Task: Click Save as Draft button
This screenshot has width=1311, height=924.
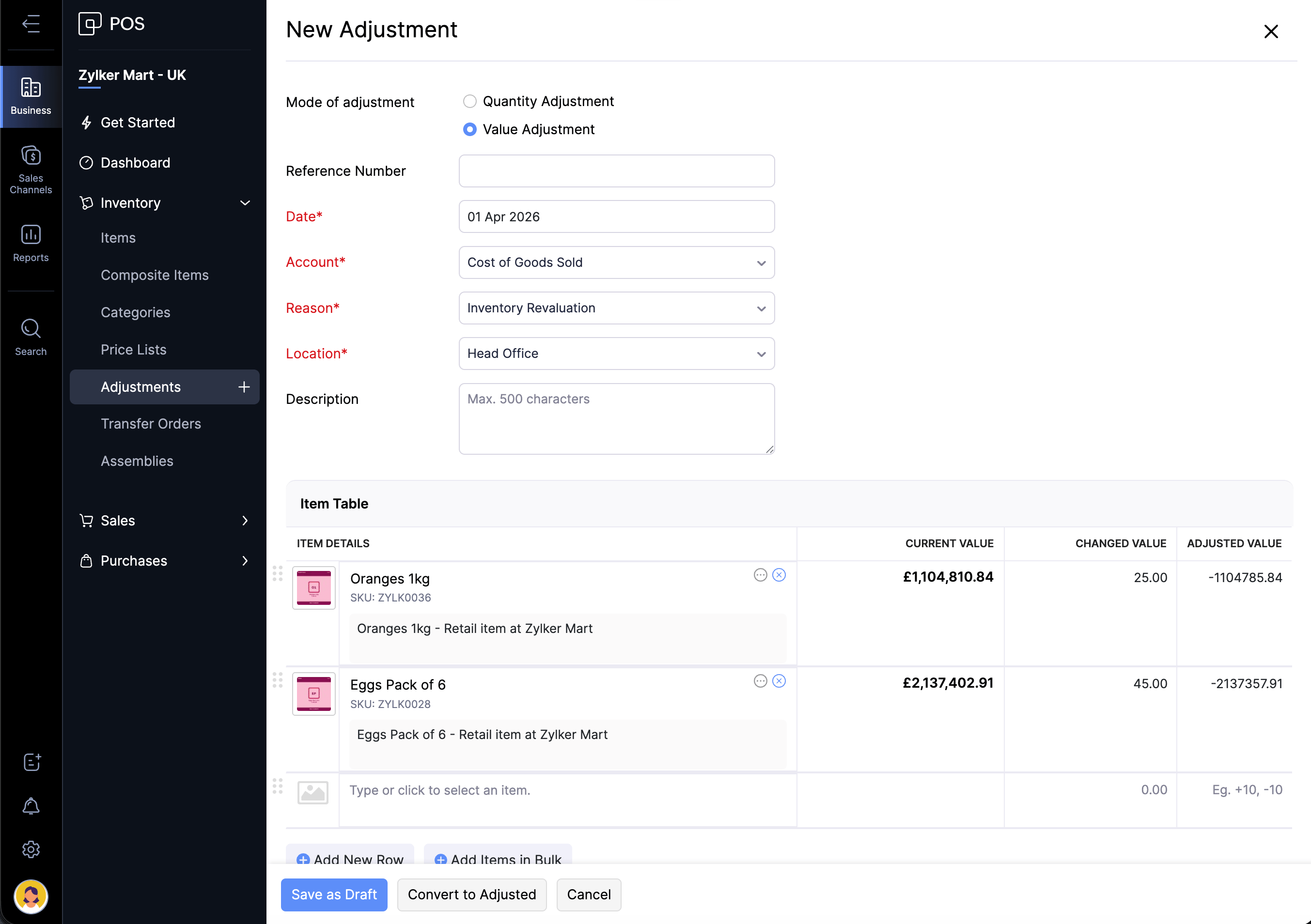Action: pyautogui.click(x=334, y=894)
